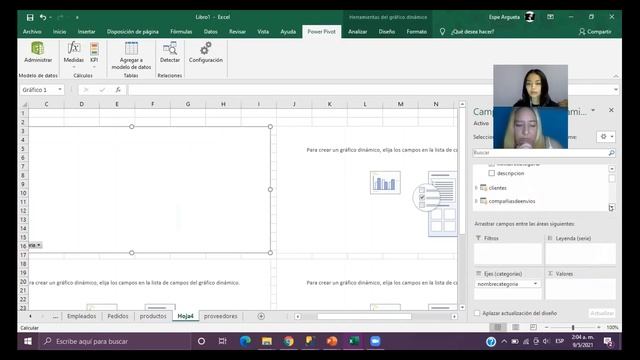
Task: Click the Windows taskbar search box
Action: tap(114, 341)
